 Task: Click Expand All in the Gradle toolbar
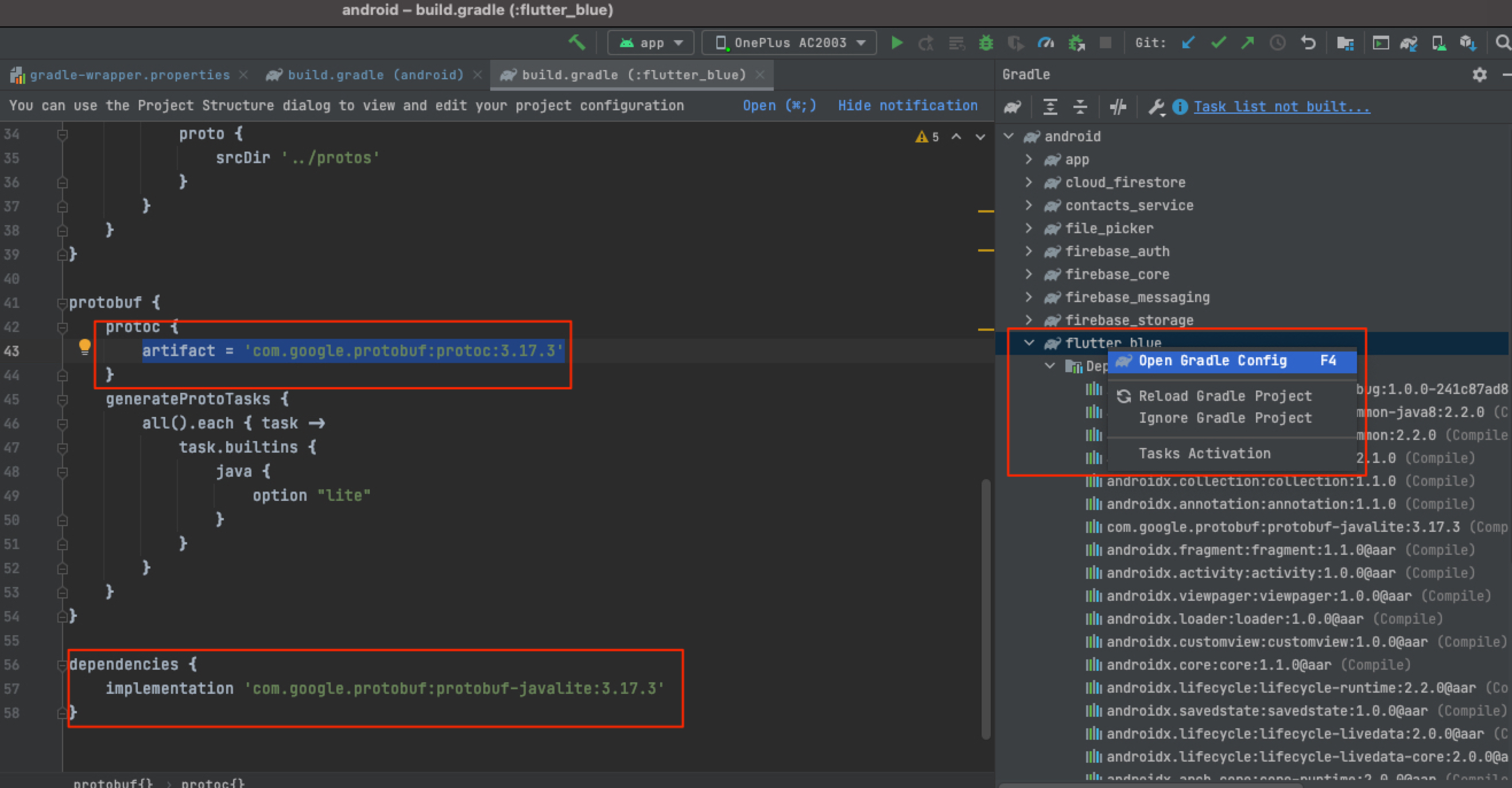pos(1050,107)
